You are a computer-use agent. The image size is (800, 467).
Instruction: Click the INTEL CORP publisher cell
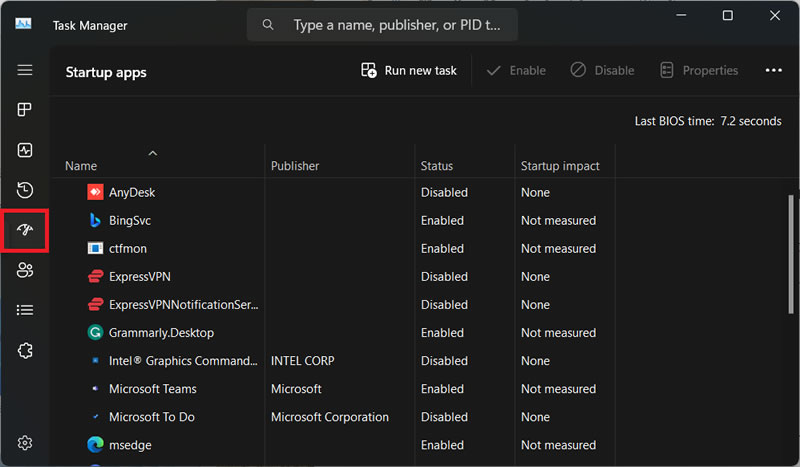303,361
